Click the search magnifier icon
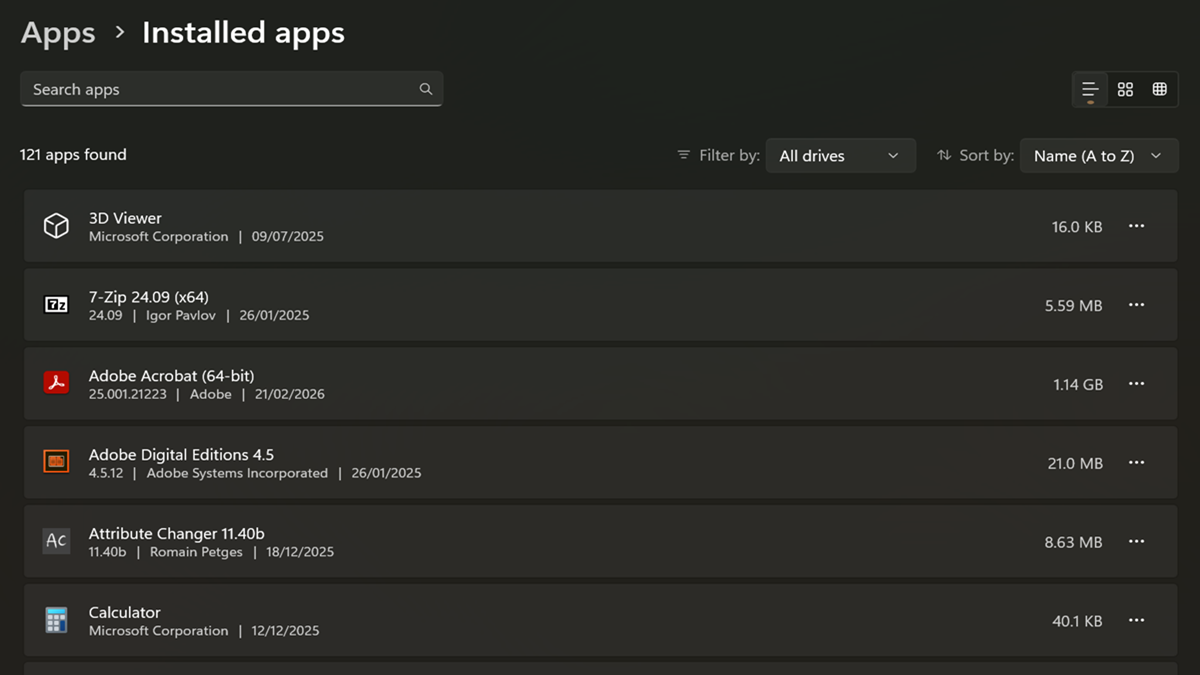The width and height of the screenshot is (1200, 675). pyautogui.click(x=426, y=89)
